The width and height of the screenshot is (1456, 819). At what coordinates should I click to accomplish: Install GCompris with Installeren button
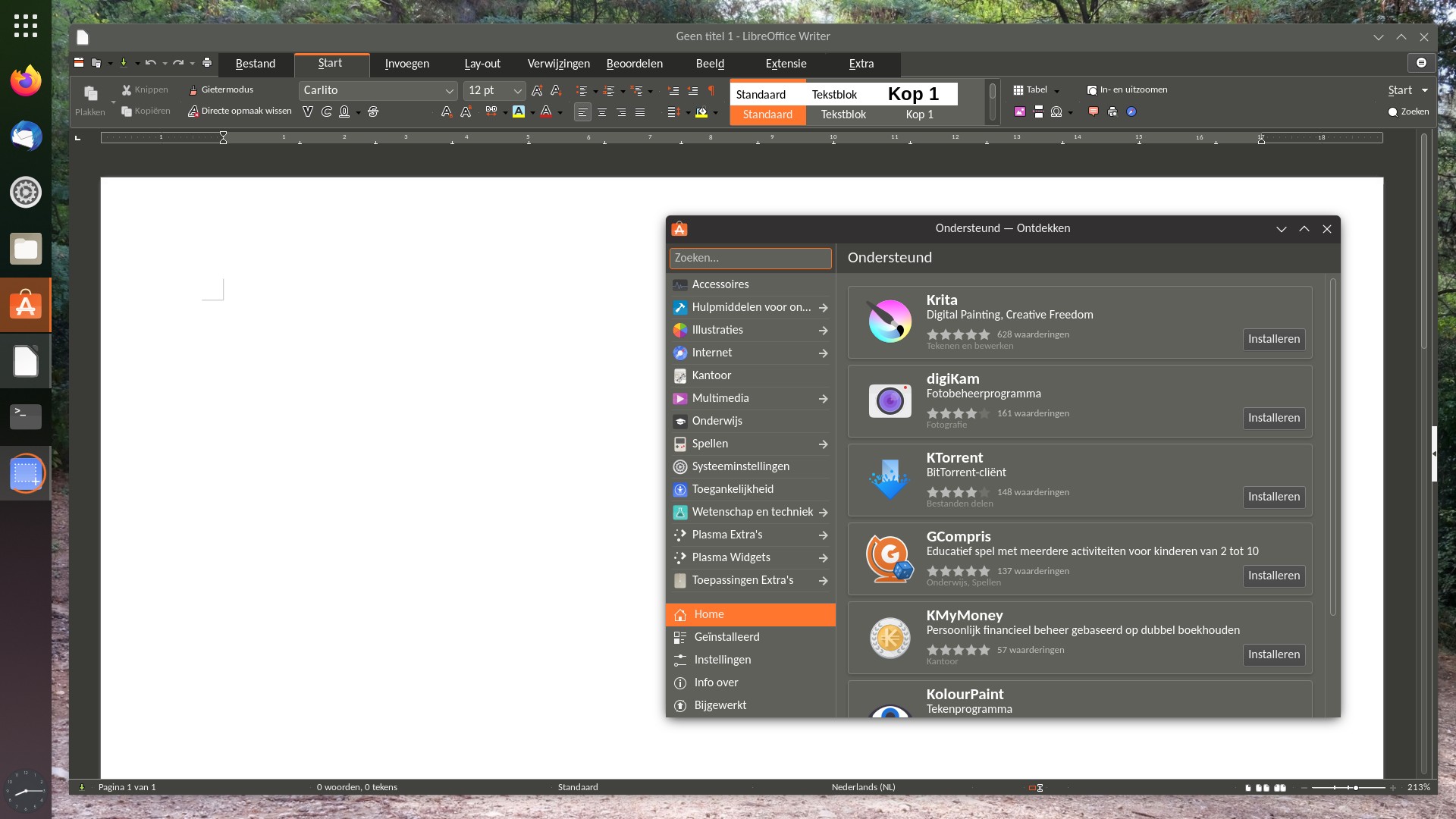(x=1274, y=576)
